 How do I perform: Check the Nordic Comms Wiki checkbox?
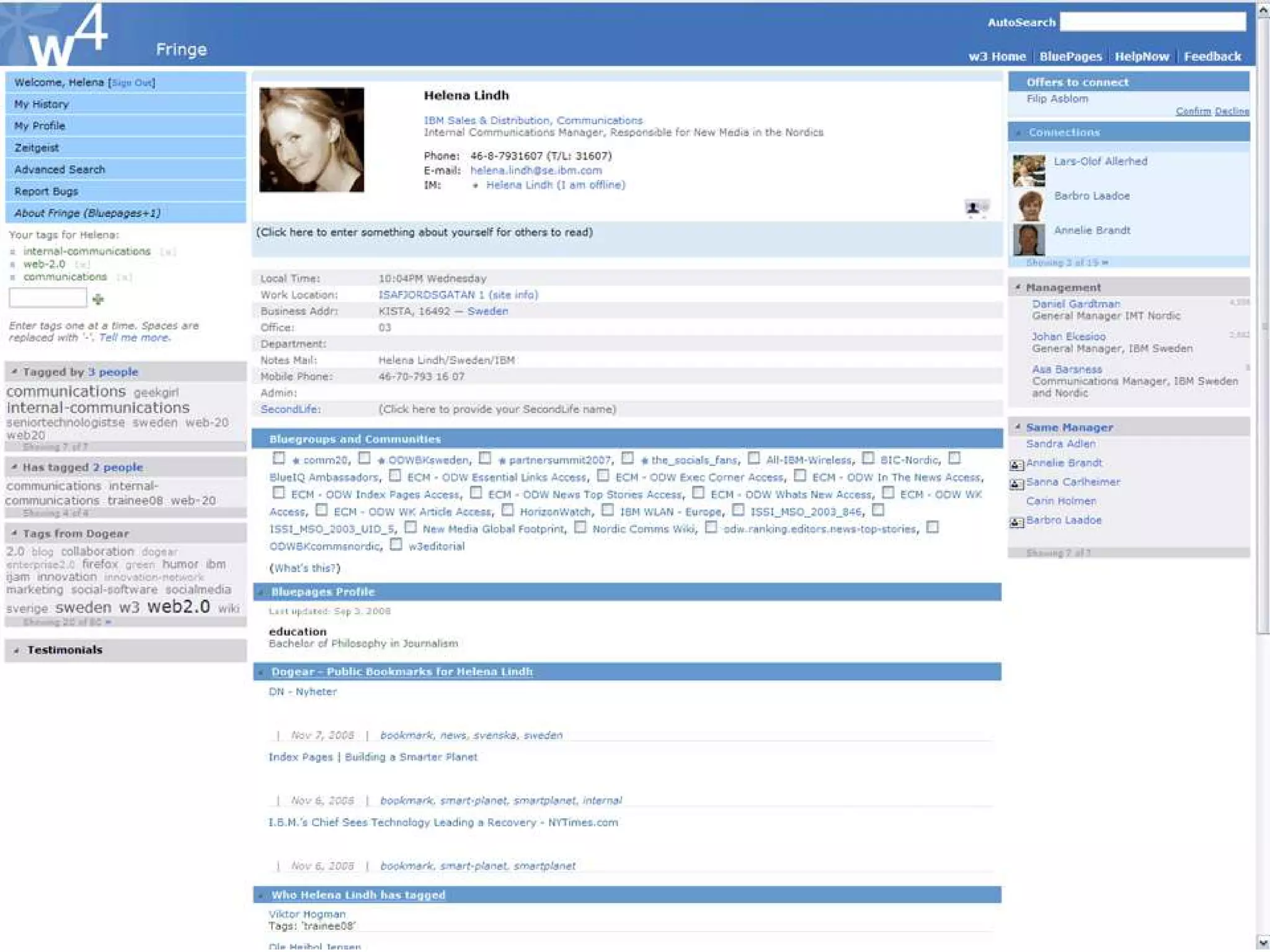click(580, 527)
